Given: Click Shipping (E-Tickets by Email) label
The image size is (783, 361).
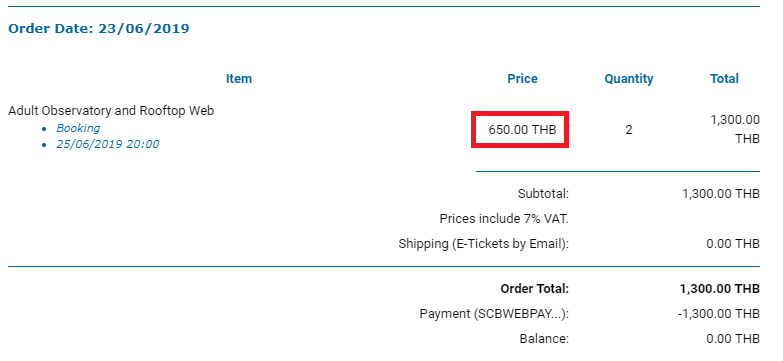Looking at the screenshot, I should click(x=484, y=244).
